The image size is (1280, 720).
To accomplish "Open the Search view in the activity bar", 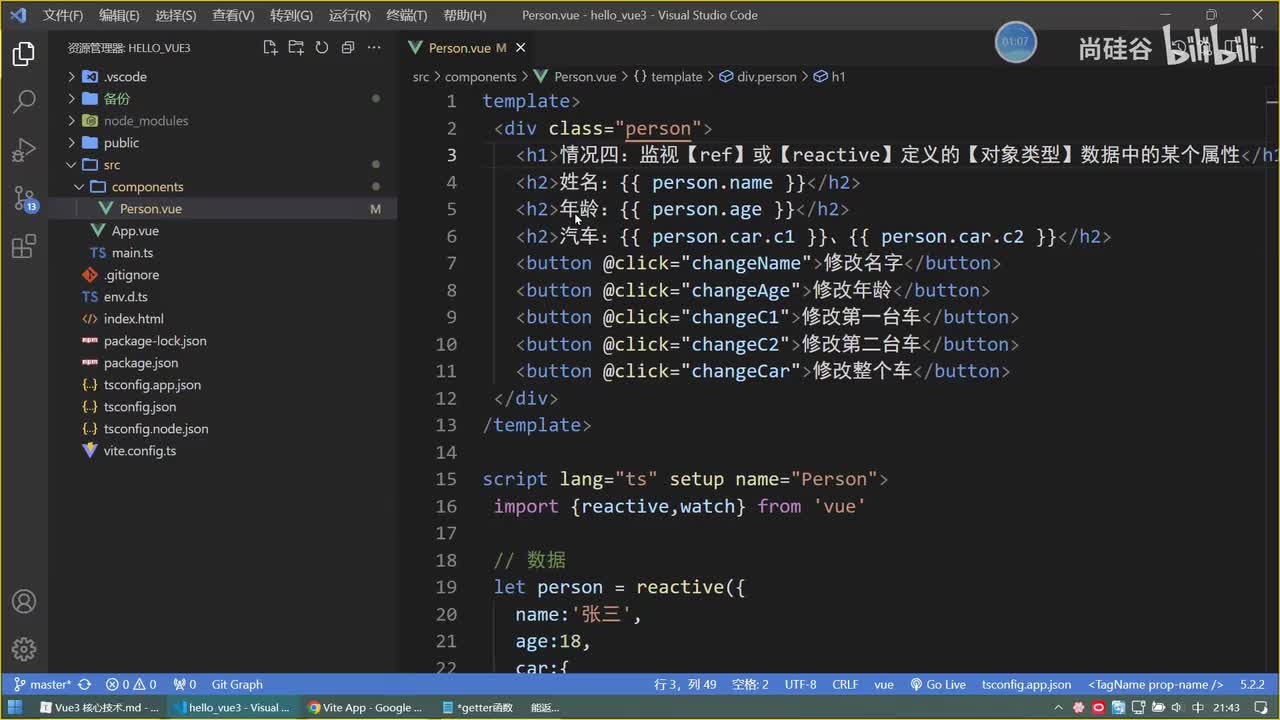I will (24, 101).
